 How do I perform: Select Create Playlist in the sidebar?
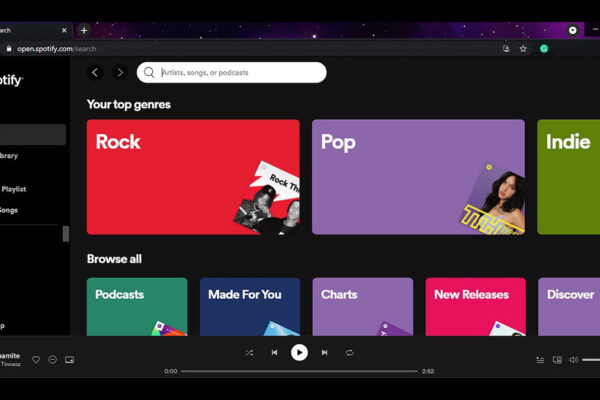point(13,189)
